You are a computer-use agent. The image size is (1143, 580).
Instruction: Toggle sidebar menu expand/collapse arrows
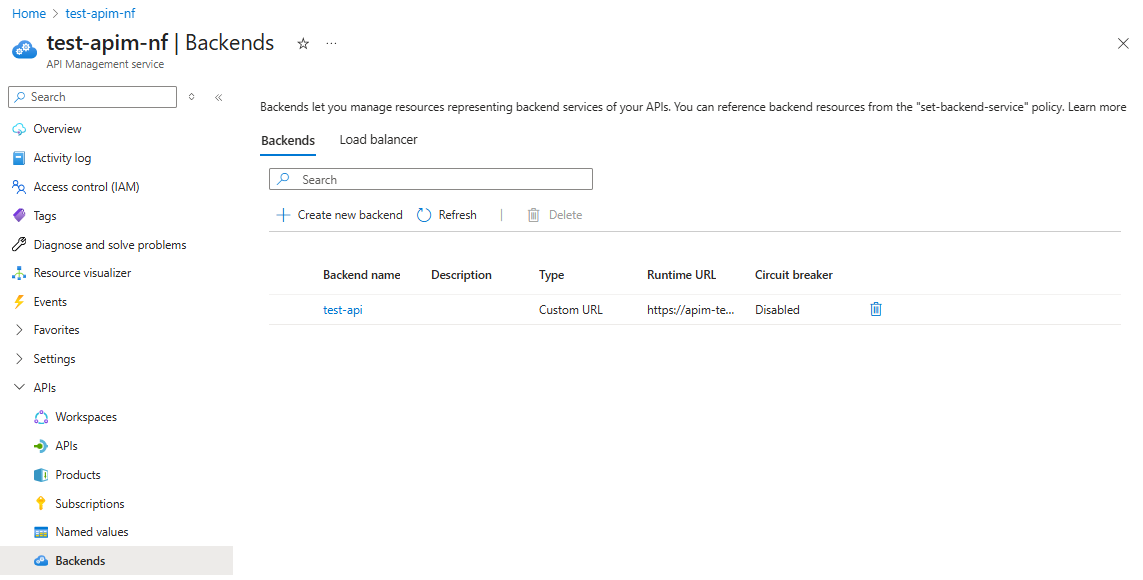[192, 97]
